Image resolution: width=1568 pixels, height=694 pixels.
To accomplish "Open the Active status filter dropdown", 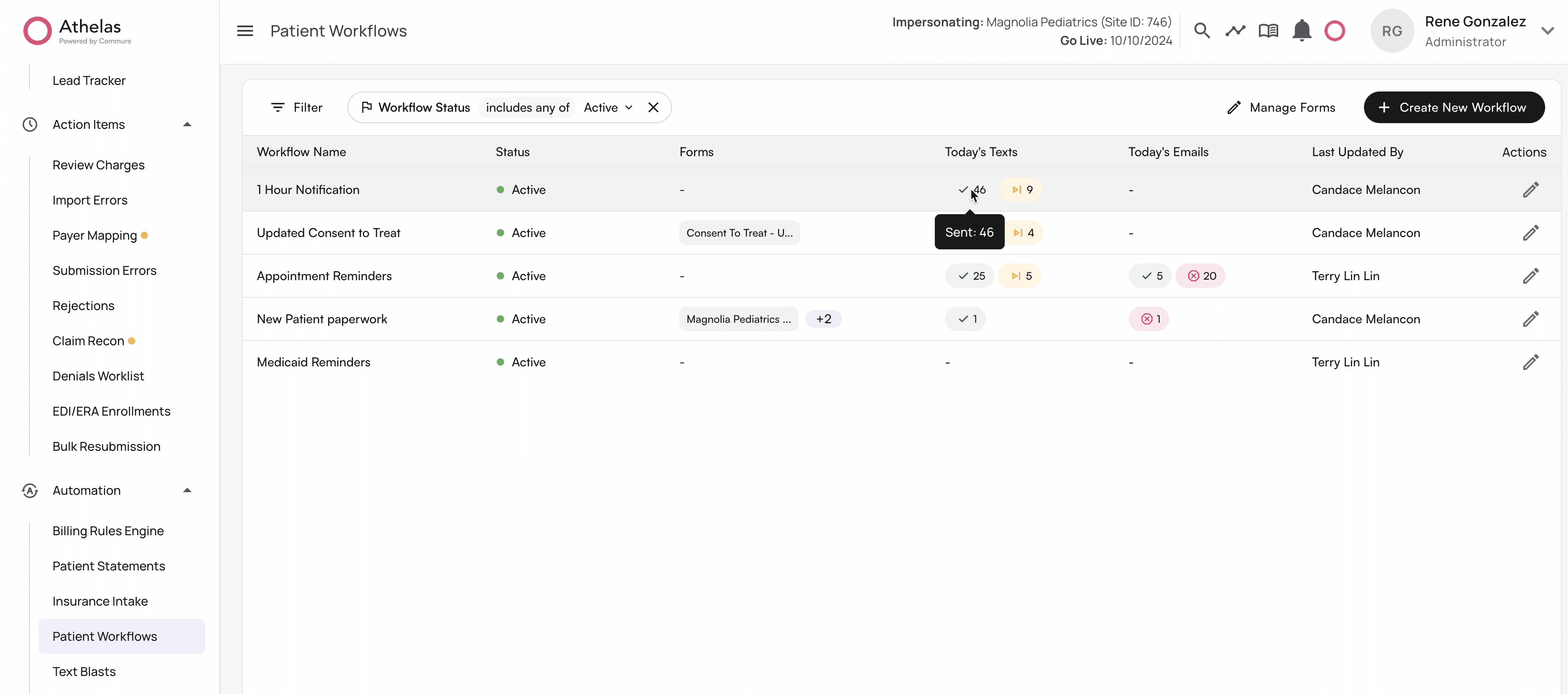I will (x=608, y=107).
